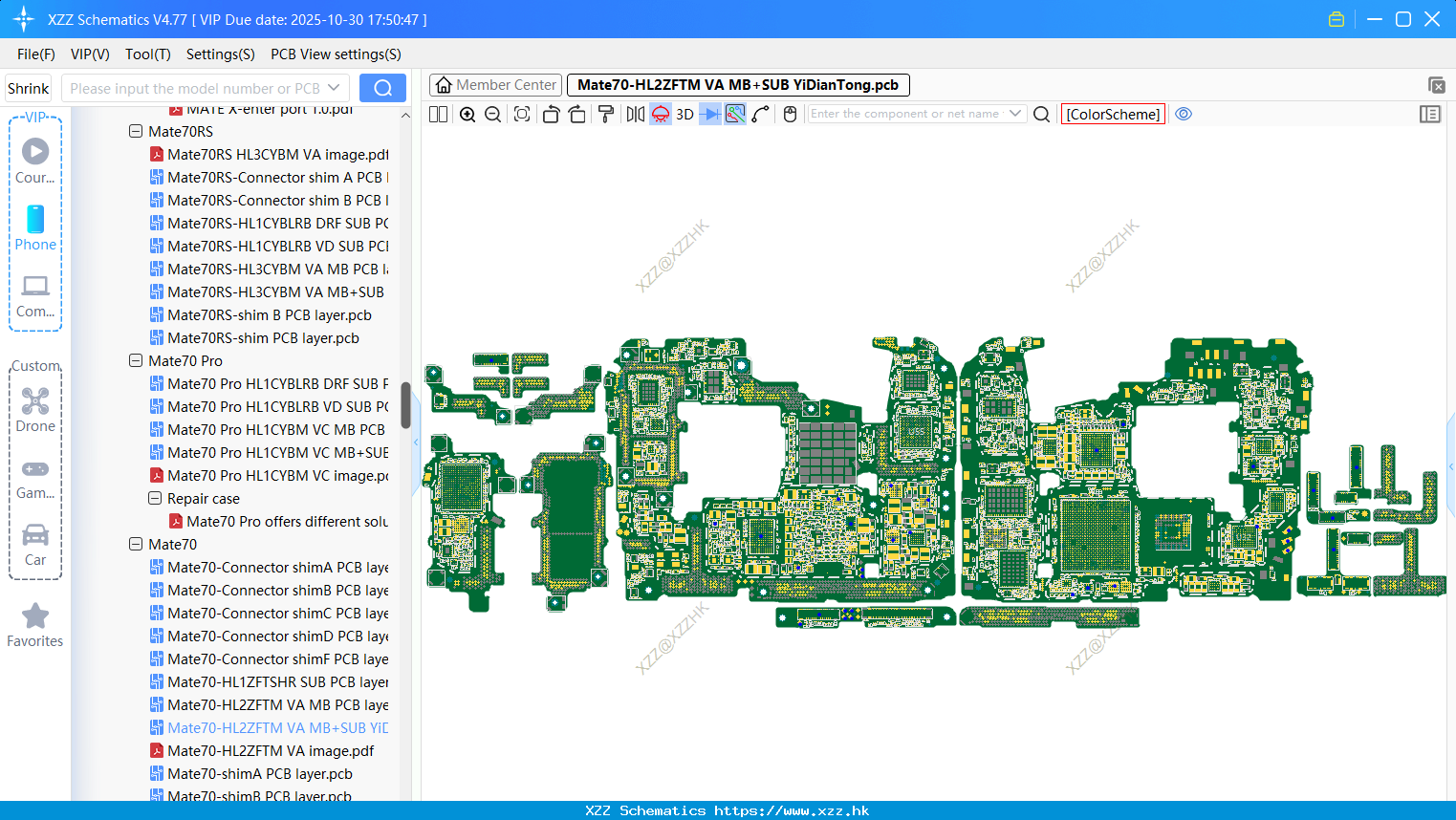Click the mouse settings icon
Screen dimensions: 1456x820
click(790, 114)
